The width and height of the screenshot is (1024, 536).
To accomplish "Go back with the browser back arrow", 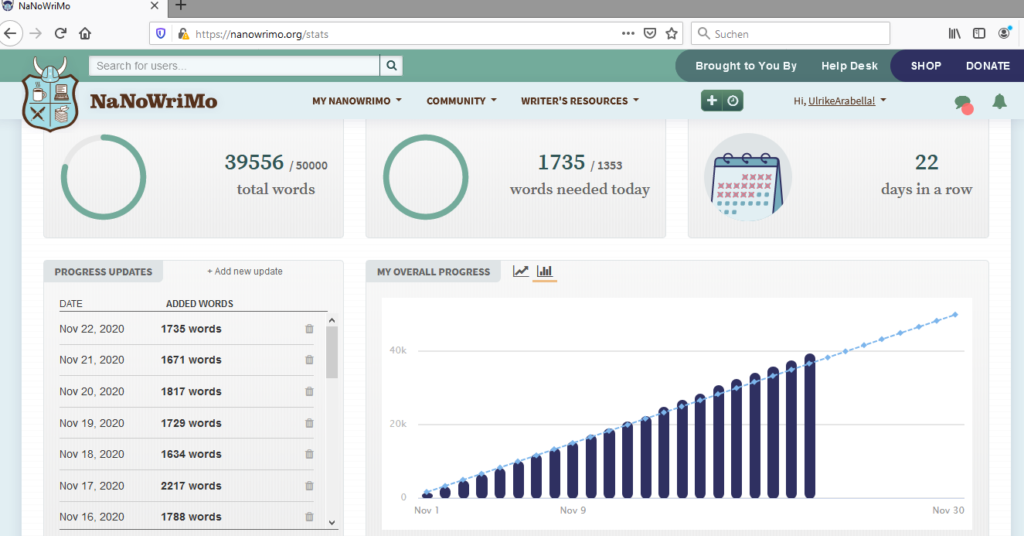I will pos(10,33).
